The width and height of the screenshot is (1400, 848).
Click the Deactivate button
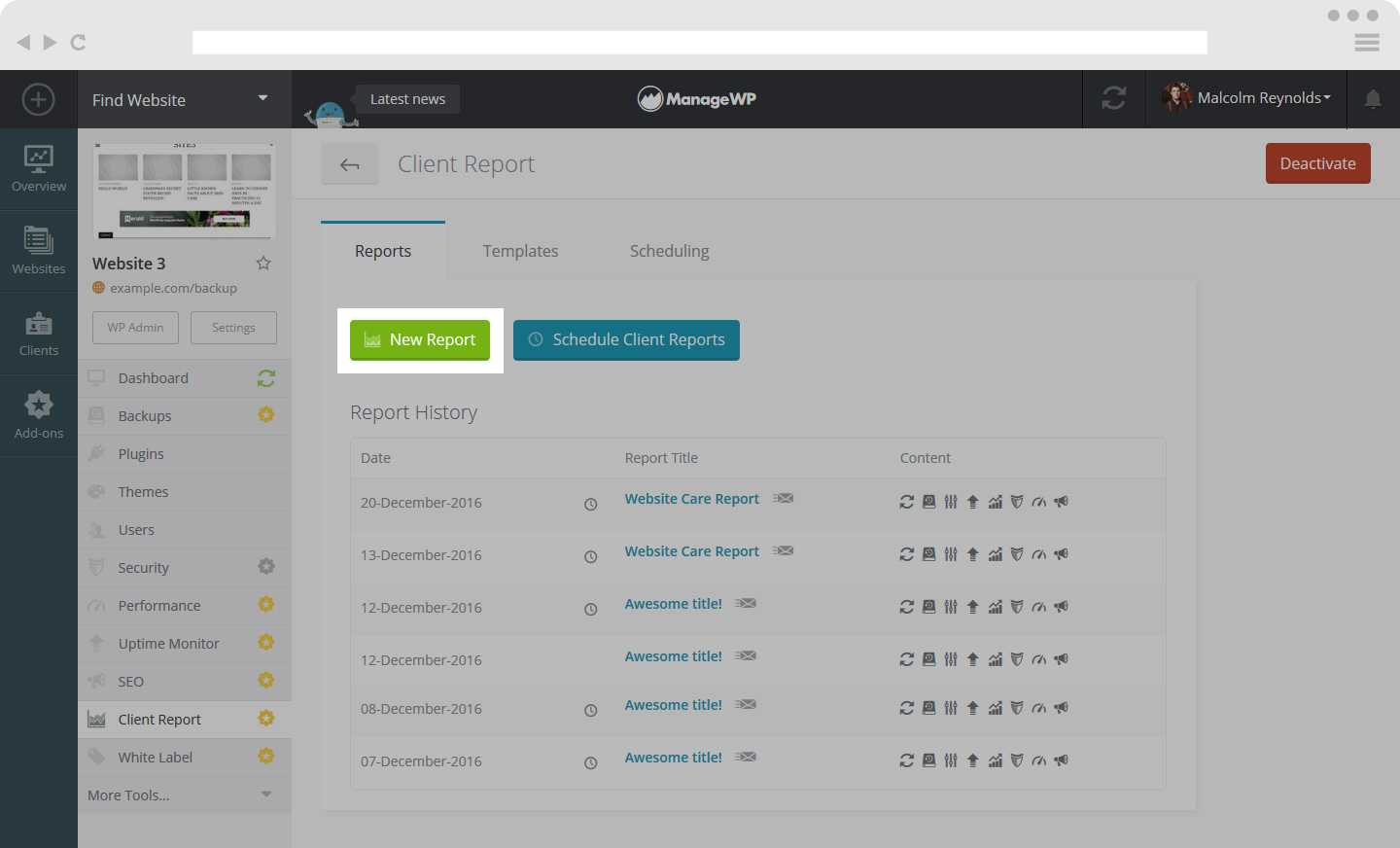tap(1318, 163)
